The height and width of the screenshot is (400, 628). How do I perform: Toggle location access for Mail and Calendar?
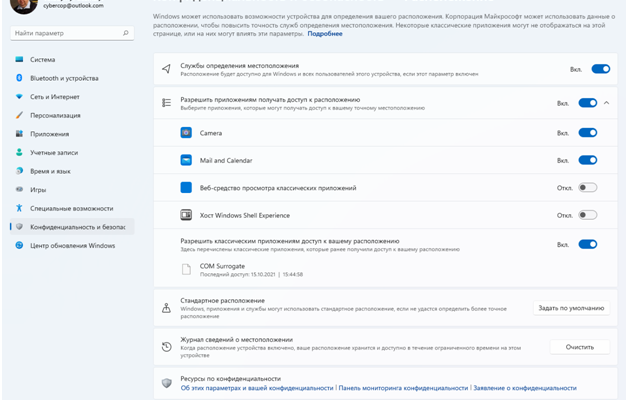point(587,160)
